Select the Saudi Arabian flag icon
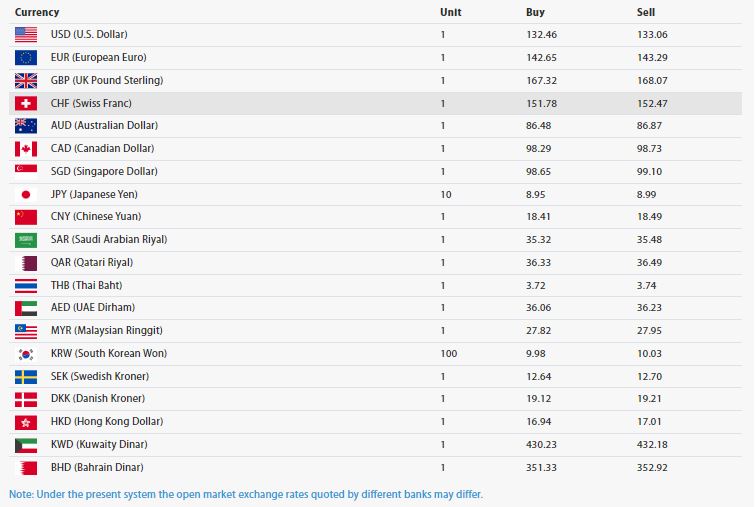 26,240
